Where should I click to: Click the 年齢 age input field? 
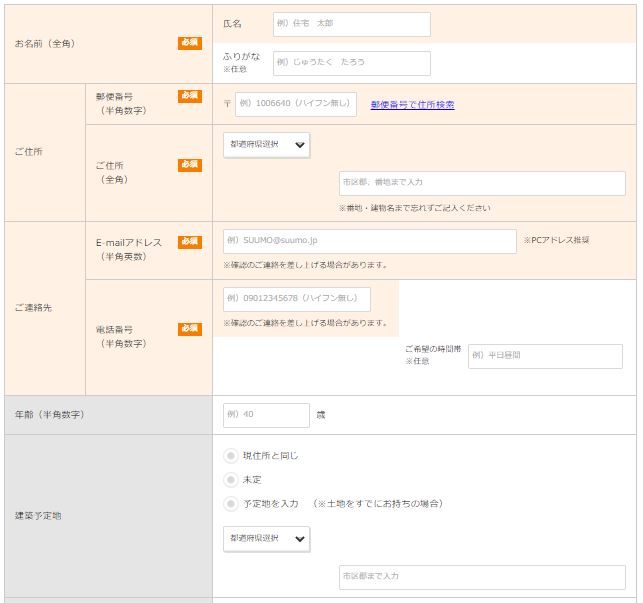pos(266,415)
